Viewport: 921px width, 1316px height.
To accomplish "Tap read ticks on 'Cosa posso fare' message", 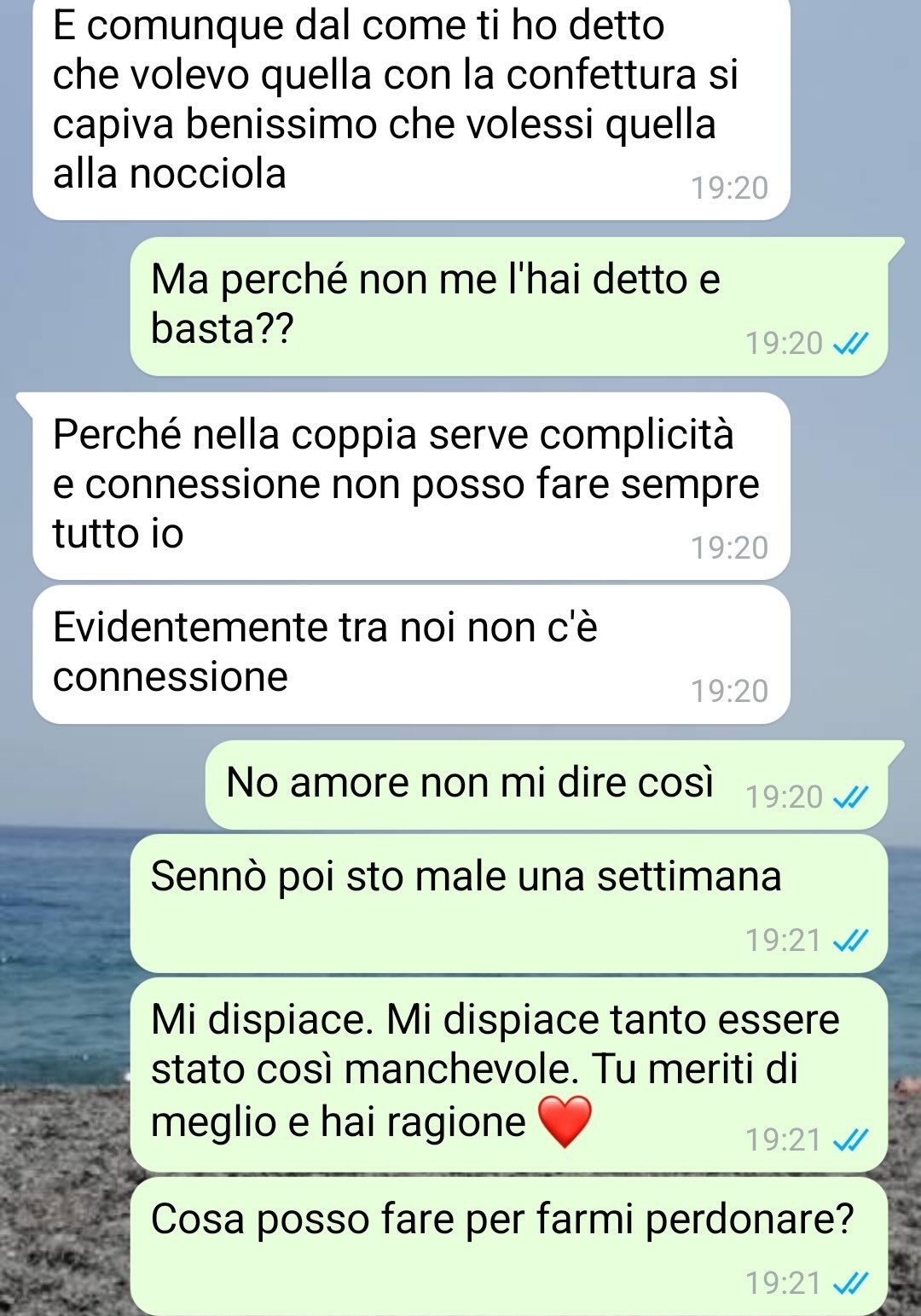I will coord(850,1284).
